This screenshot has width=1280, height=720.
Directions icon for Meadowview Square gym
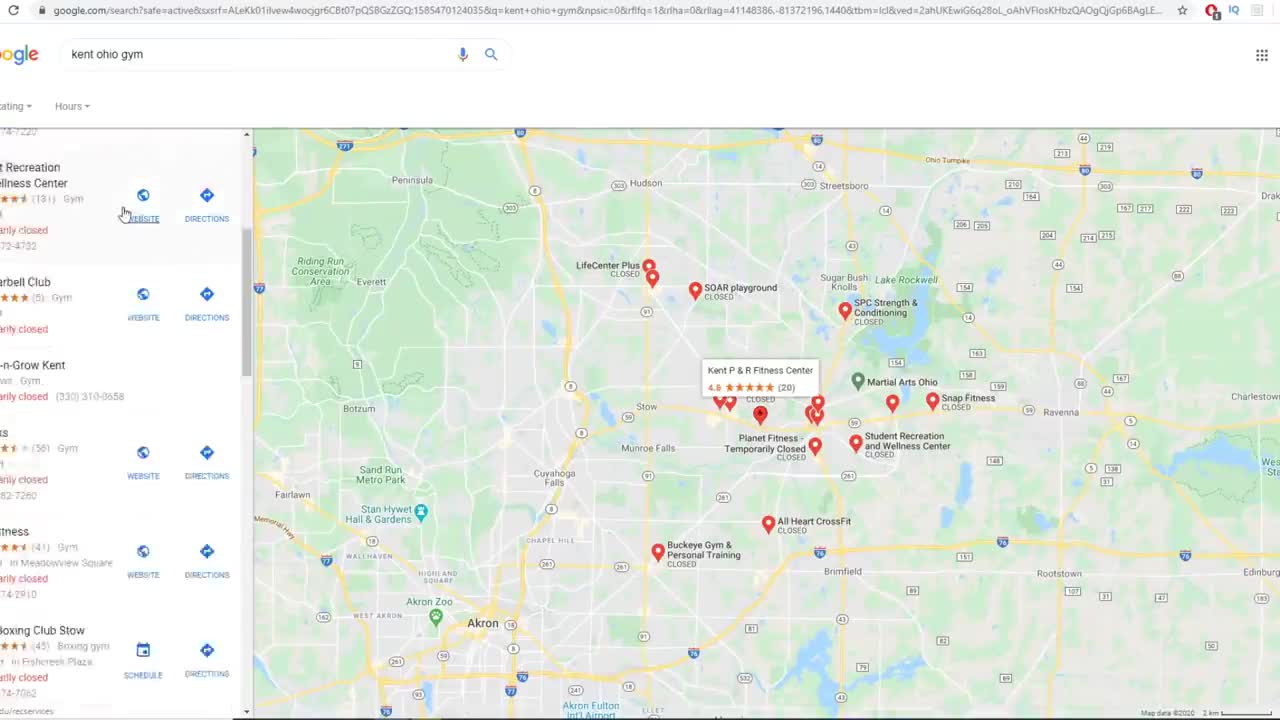coord(207,551)
